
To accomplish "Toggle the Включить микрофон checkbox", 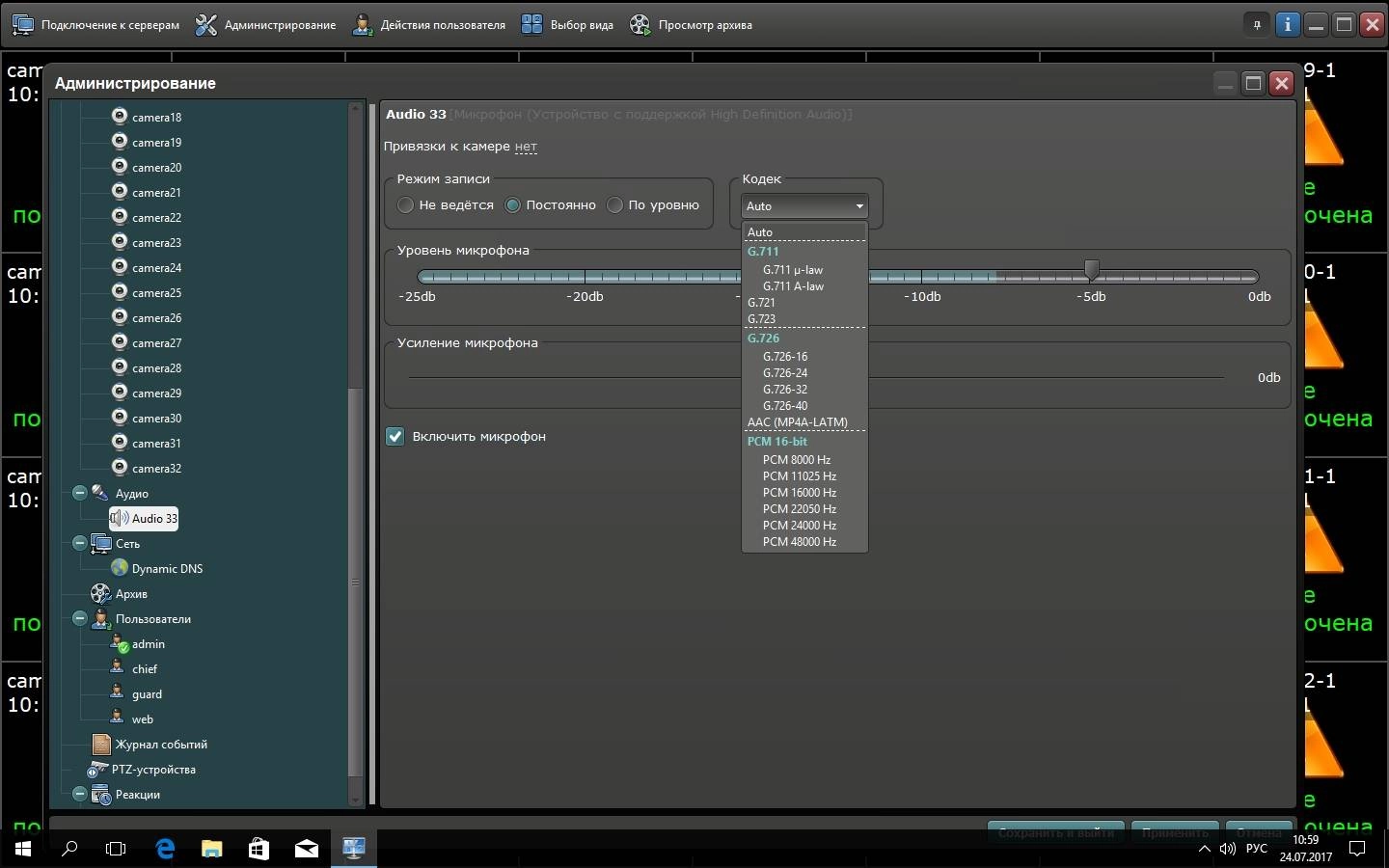I will (x=395, y=436).
